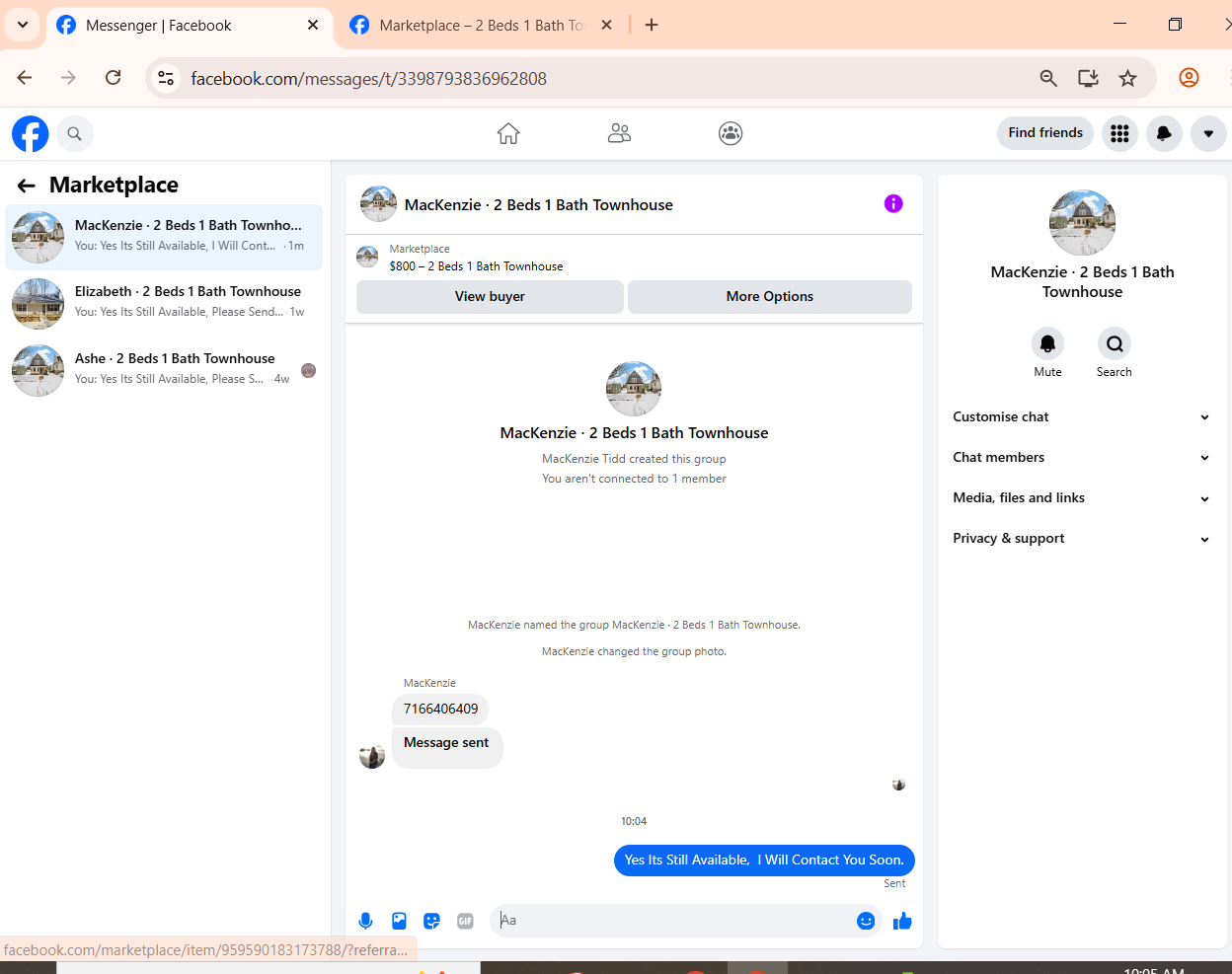Open a new browser tab

652,26
